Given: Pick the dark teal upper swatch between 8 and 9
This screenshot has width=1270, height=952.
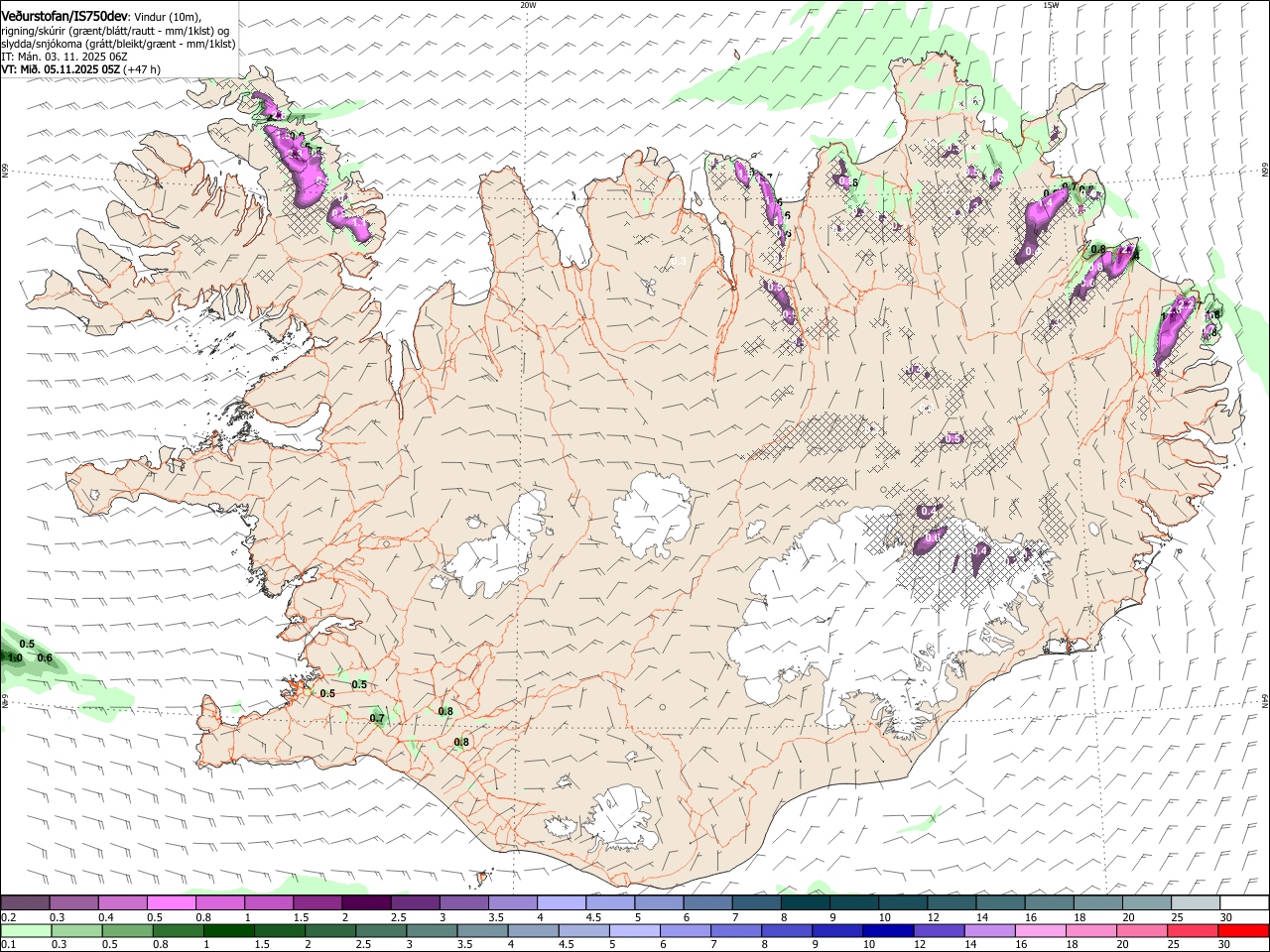Looking at the screenshot, I should 805,903.
